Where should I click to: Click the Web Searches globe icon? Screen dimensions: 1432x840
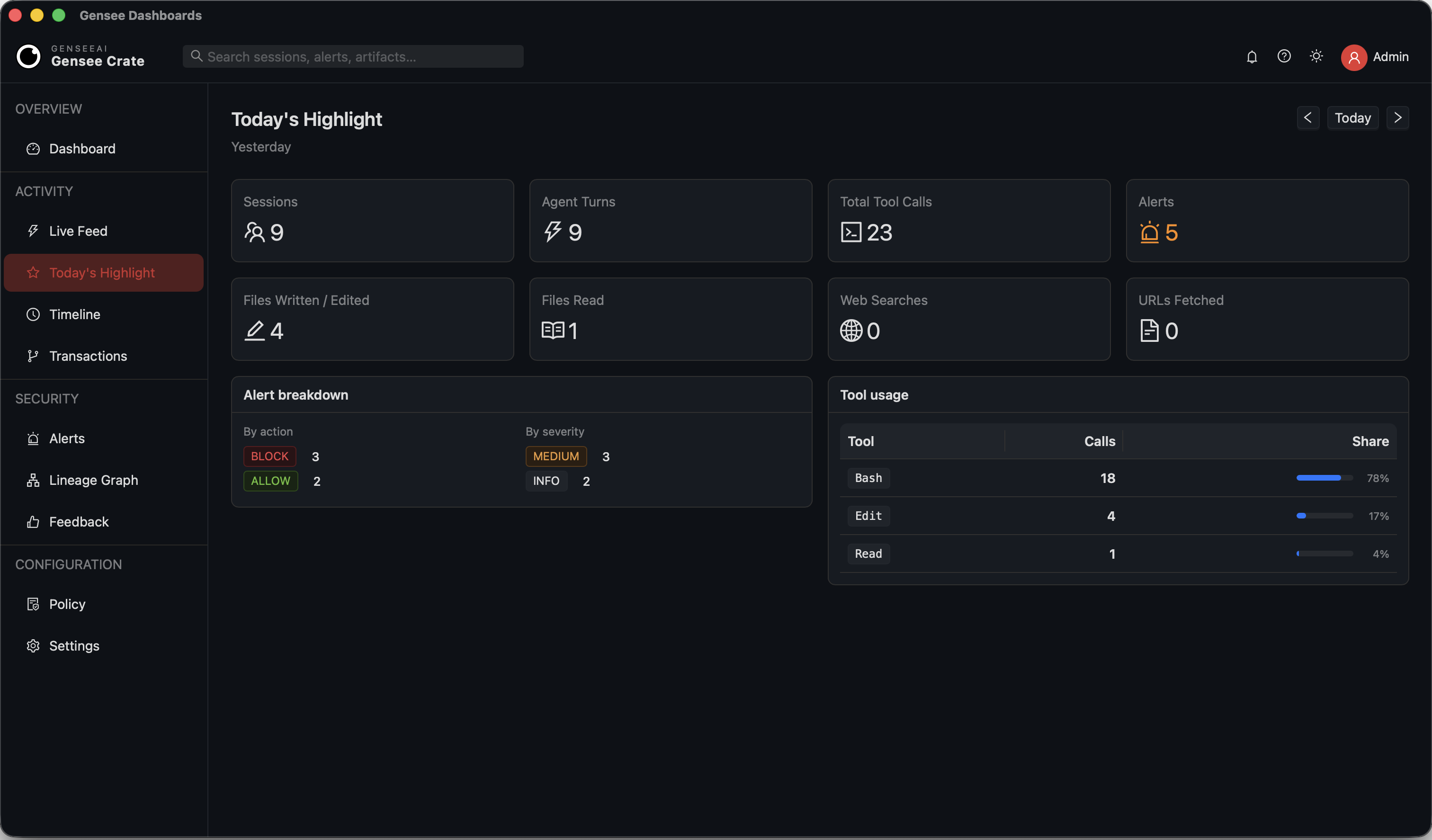[850, 331]
